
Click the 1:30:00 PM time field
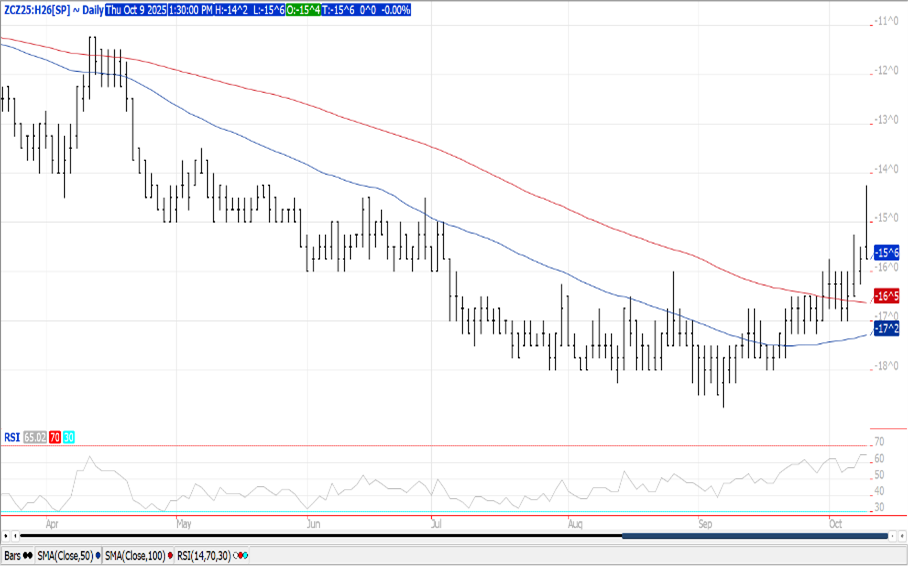(199, 8)
